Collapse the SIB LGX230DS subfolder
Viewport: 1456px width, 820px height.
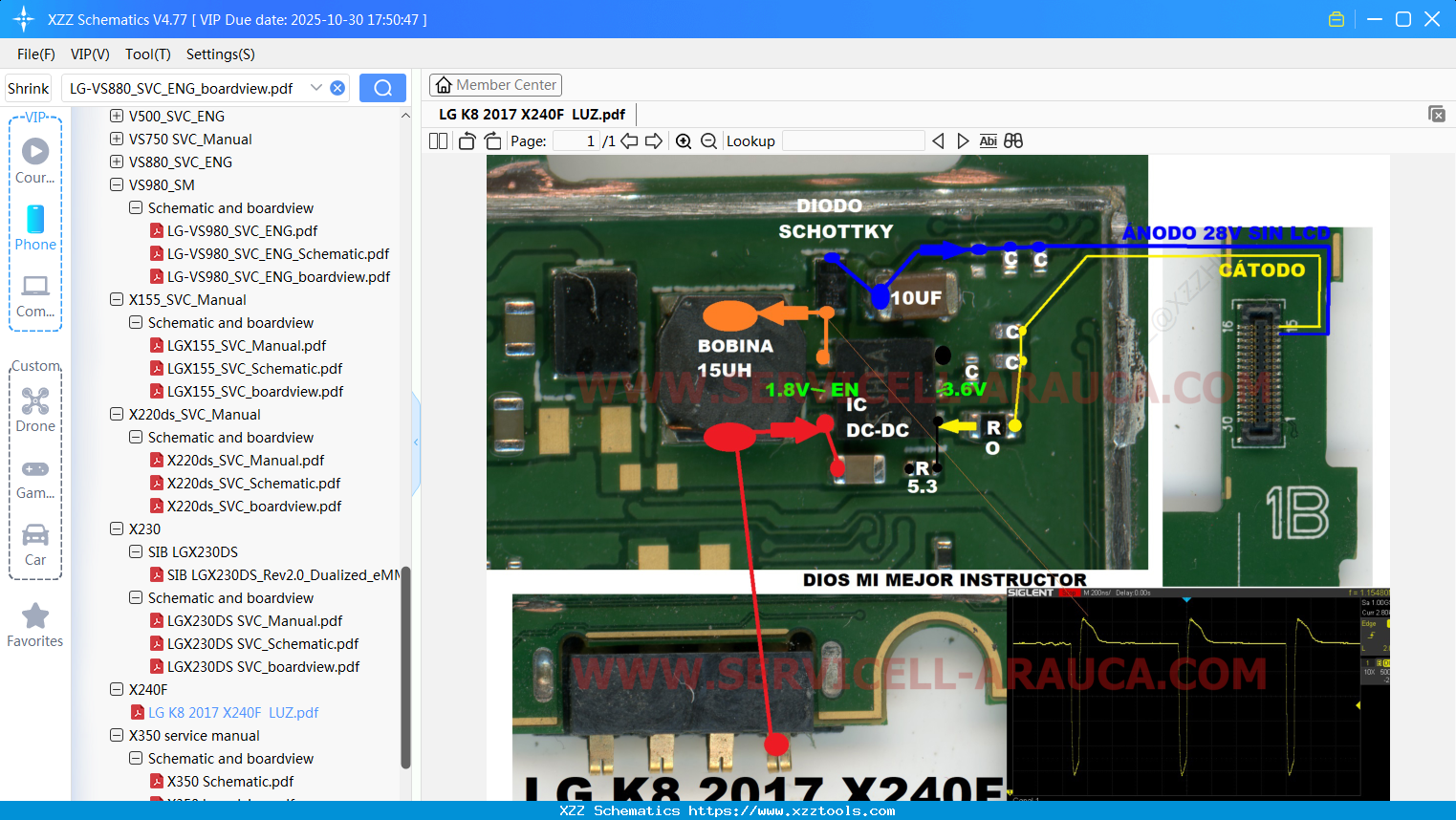tap(136, 552)
